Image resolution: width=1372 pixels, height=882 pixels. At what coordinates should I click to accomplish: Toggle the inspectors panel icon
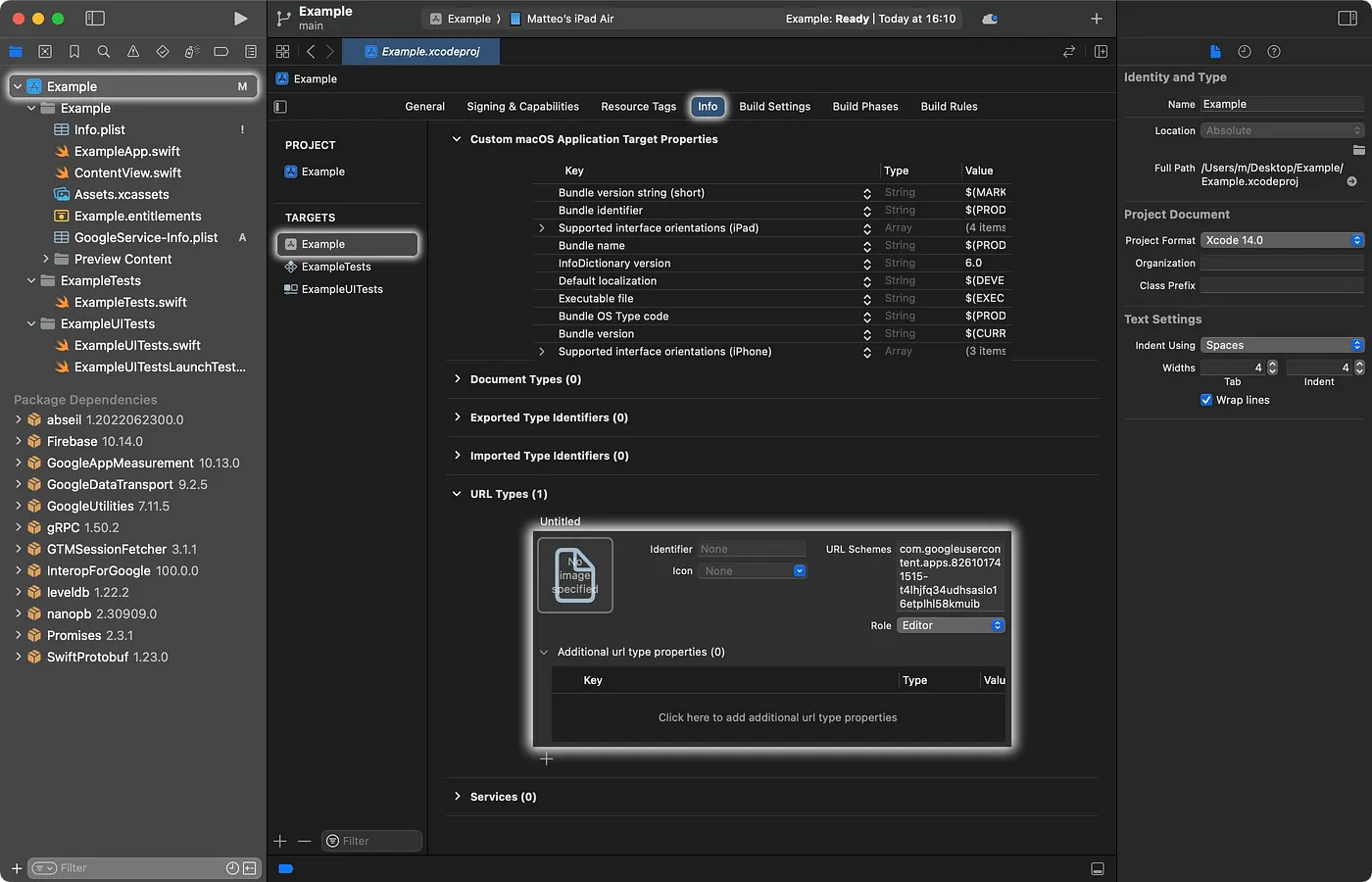tap(1347, 19)
